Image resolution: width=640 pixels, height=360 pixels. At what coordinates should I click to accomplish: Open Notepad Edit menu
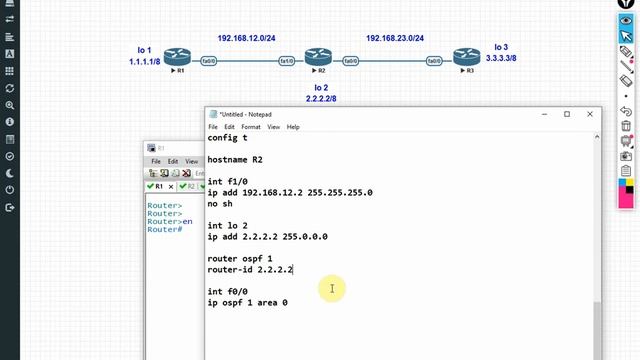coord(229,127)
